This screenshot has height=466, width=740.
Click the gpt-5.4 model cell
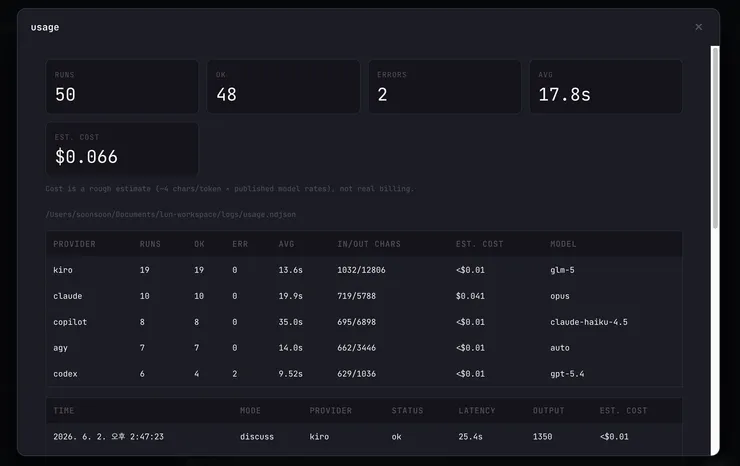tap(567, 374)
